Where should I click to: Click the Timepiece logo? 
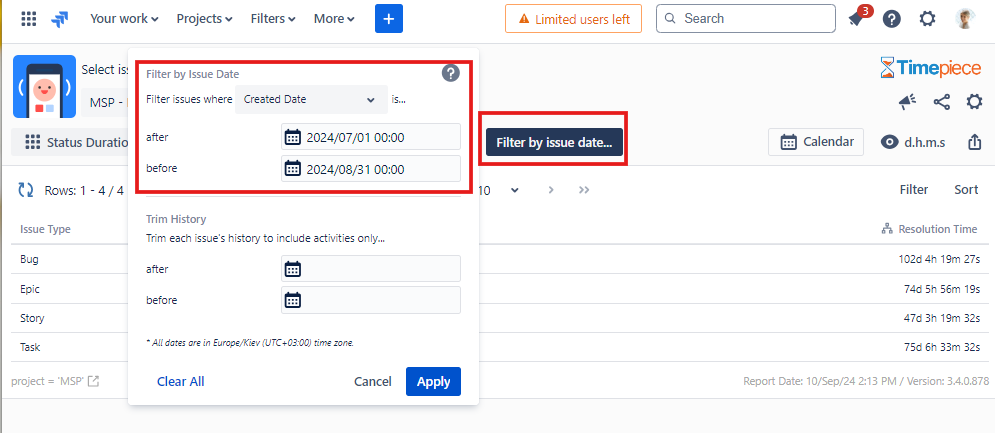[930, 68]
